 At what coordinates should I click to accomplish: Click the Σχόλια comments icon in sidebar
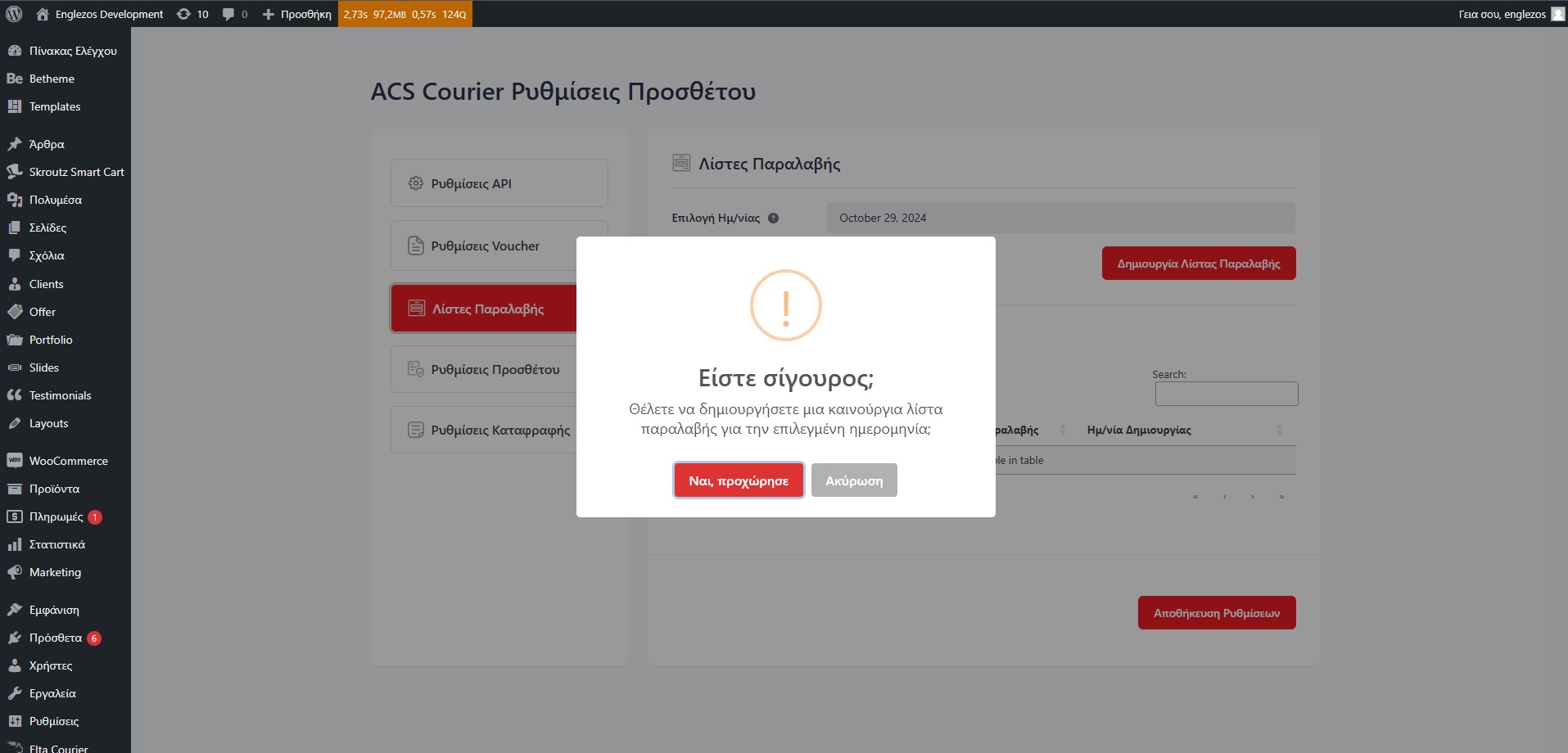pyautogui.click(x=15, y=255)
